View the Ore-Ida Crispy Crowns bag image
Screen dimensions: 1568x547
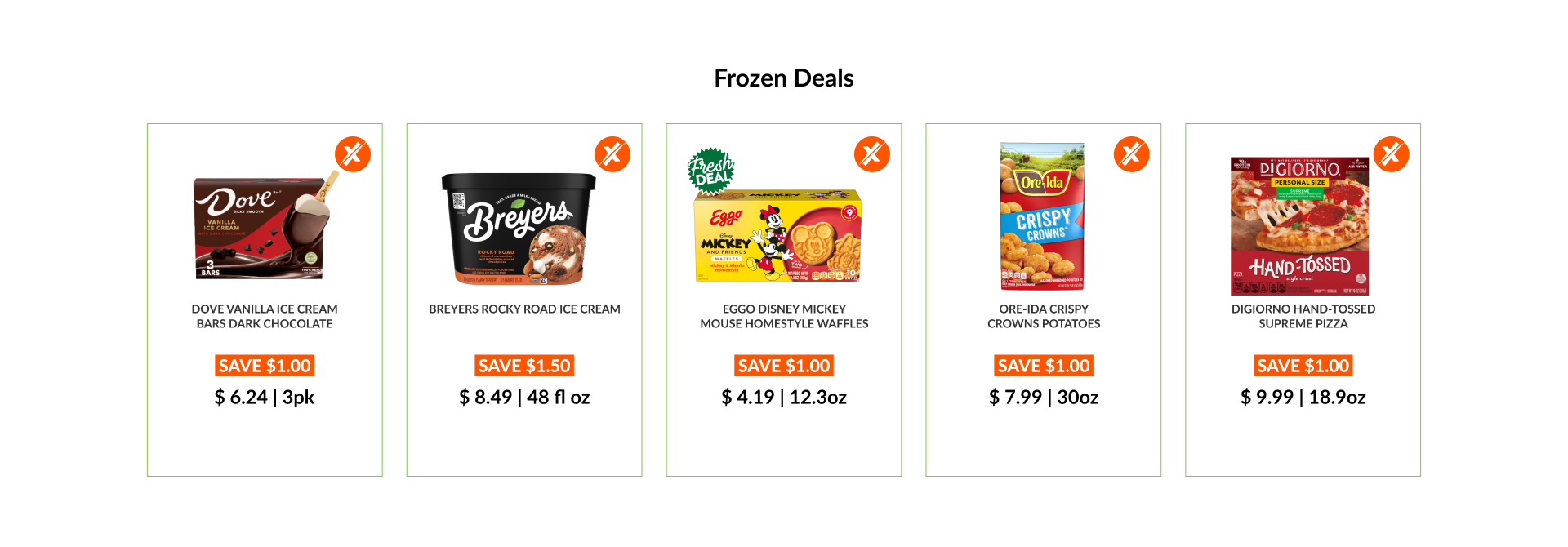(1043, 216)
